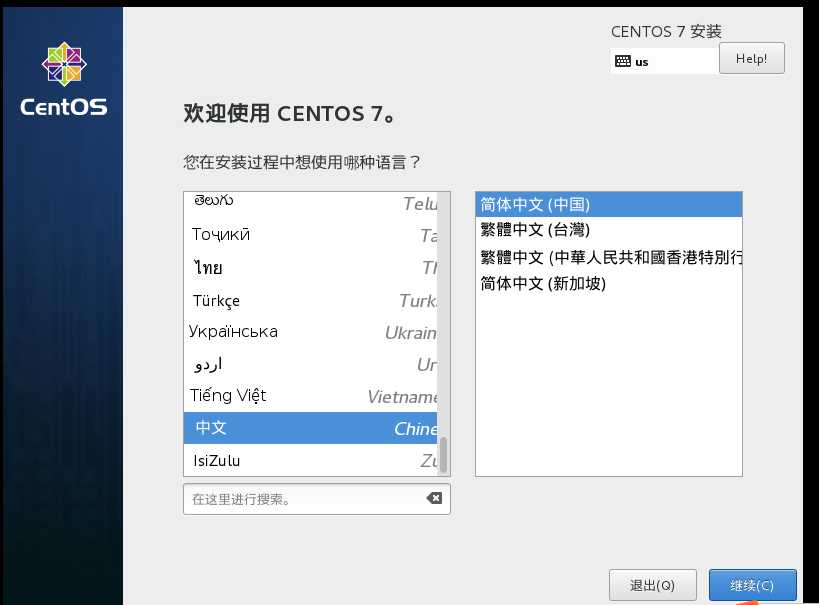Select the us keyboard layout indicator
Viewport: 819px width, 605px height.
[664, 61]
